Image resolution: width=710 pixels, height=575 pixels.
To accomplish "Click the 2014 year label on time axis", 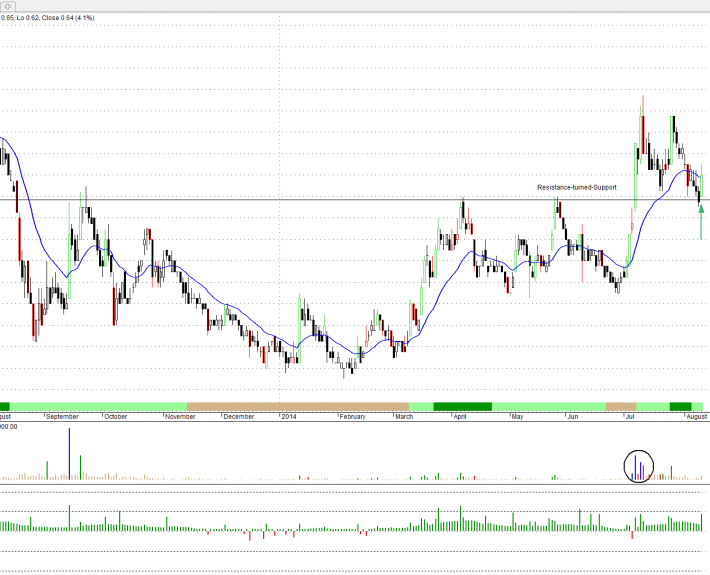I will click(x=289, y=416).
